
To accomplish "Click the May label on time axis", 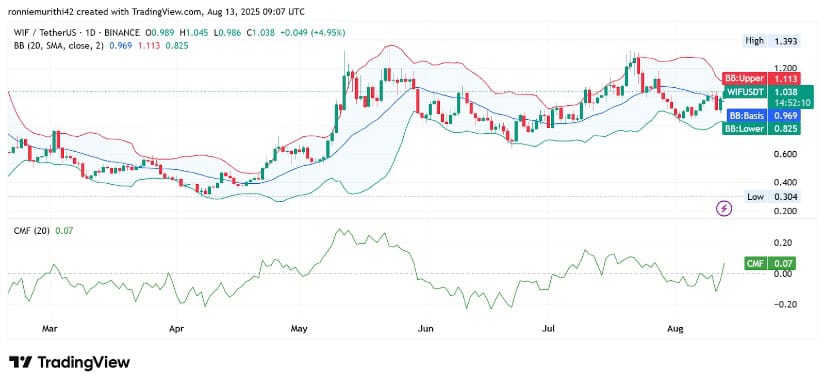I will tap(299, 329).
